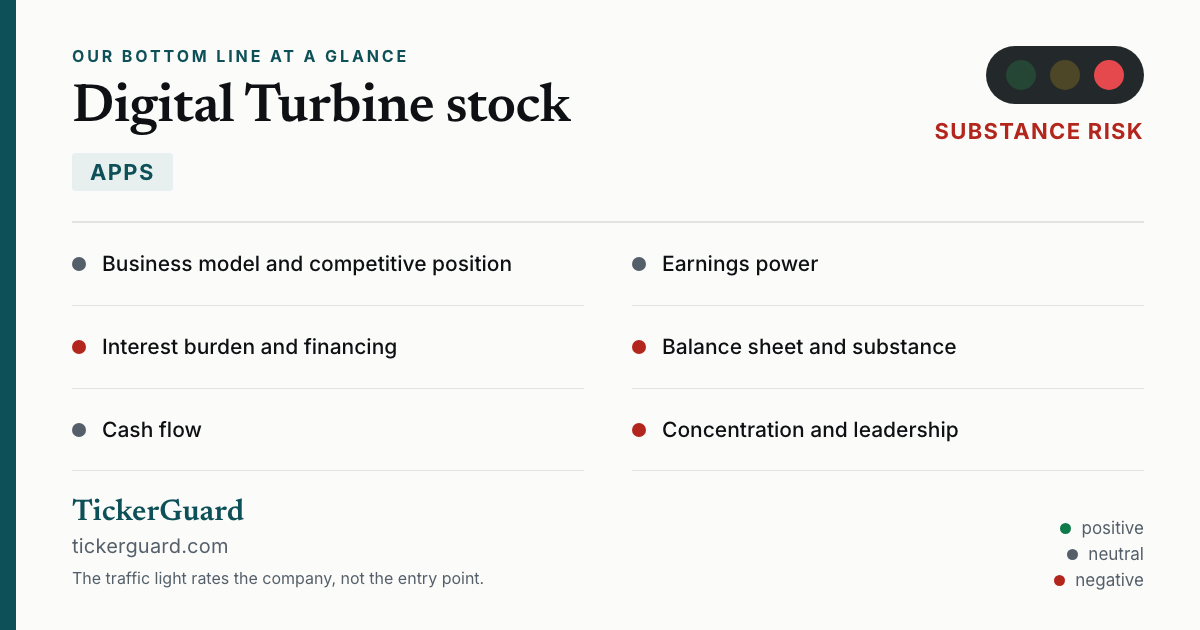This screenshot has height=630, width=1200.
Task: Click the SUBSTANCE RISK rating label
Action: pyautogui.click(x=1039, y=132)
